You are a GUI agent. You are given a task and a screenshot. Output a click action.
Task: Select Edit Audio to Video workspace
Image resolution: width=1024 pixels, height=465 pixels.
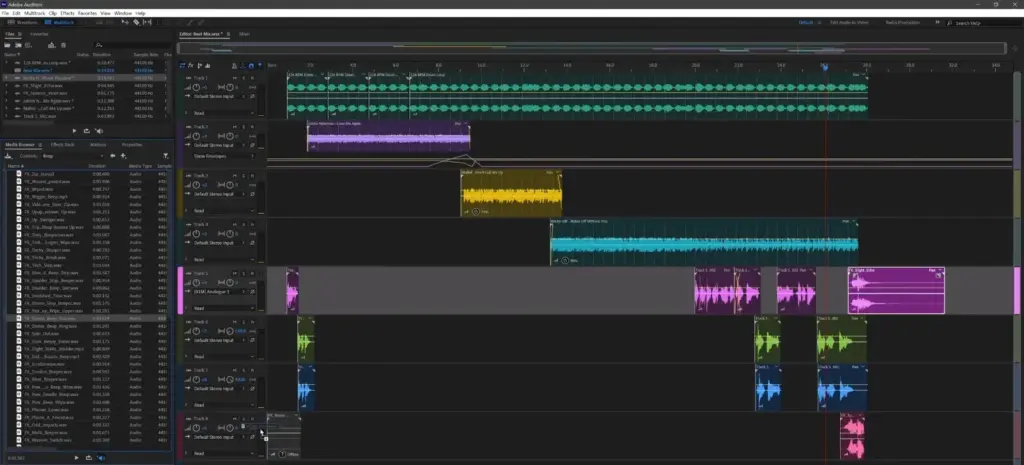pyautogui.click(x=850, y=22)
